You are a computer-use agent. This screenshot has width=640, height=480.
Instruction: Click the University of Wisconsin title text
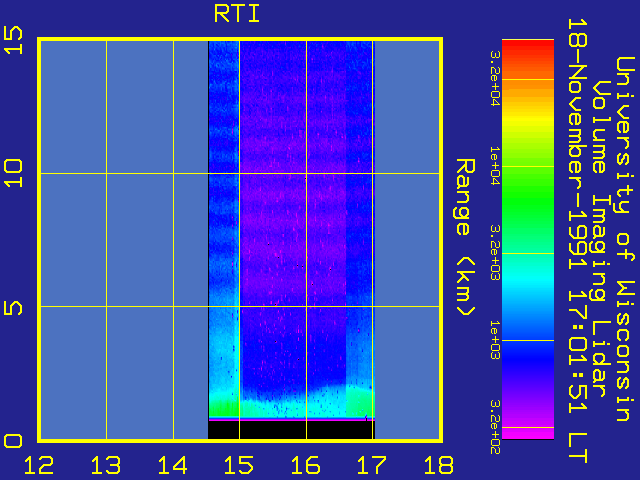tap(625, 239)
